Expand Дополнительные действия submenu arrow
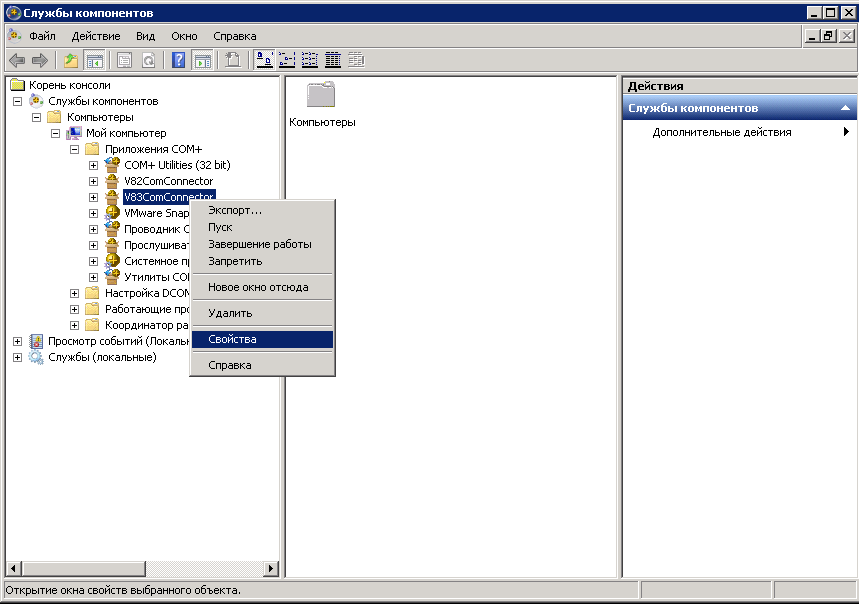Image resolution: width=859 pixels, height=604 pixels. coord(846,132)
